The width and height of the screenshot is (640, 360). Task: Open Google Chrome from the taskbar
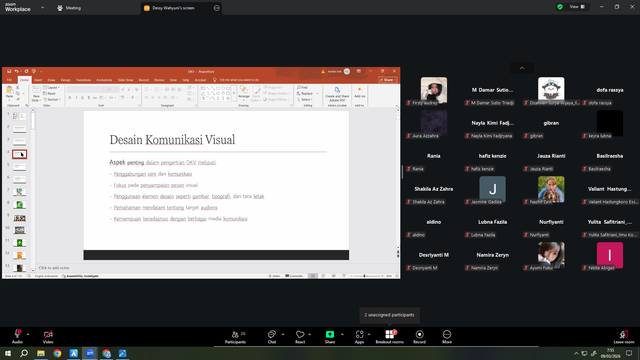click(x=57, y=353)
